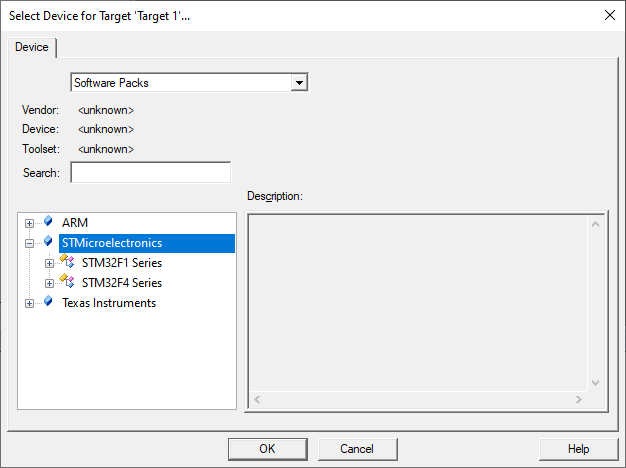Click Description scroll left arrow
This screenshot has height=468, width=626.
click(257, 399)
